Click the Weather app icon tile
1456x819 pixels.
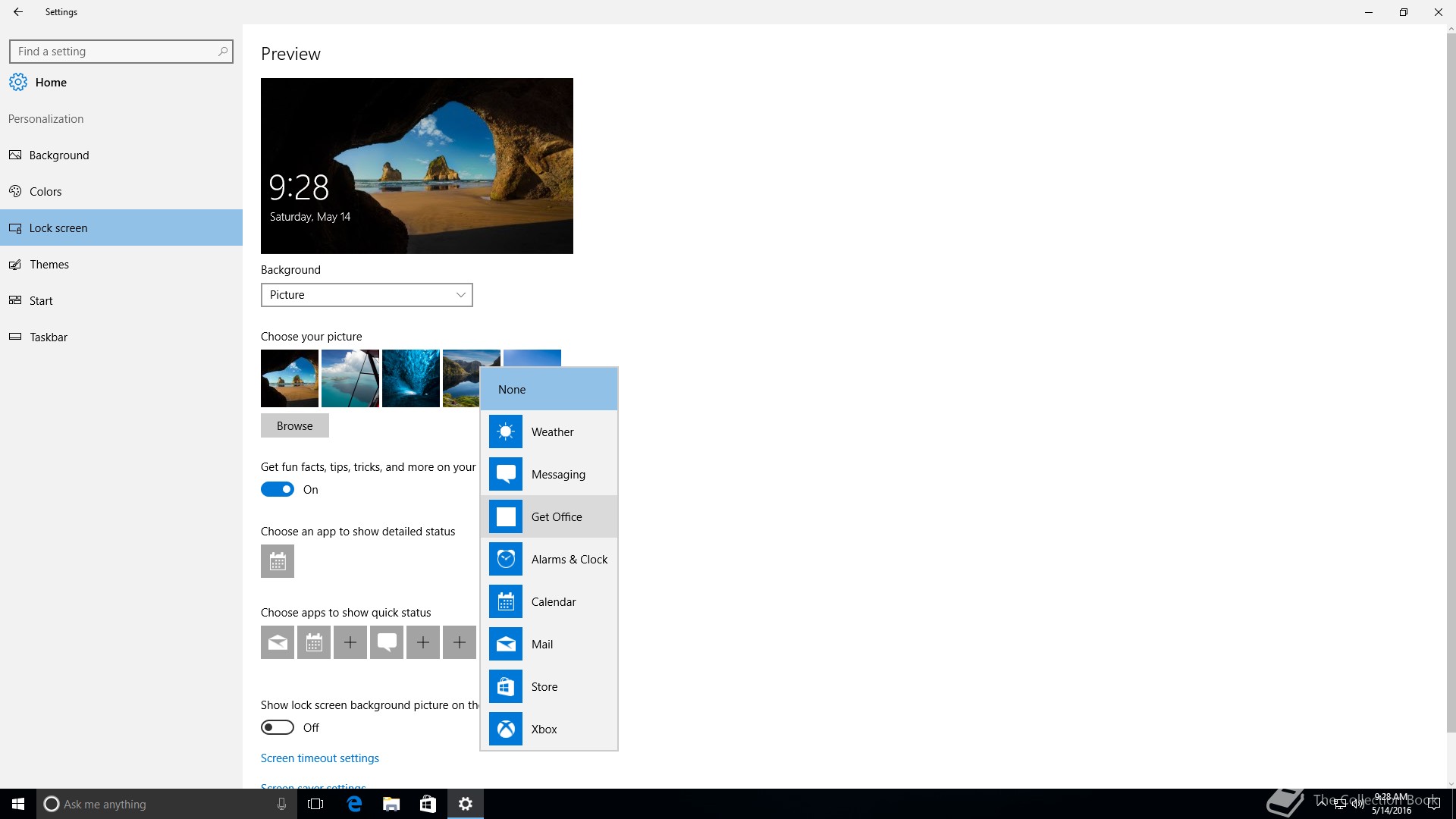tap(506, 431)
